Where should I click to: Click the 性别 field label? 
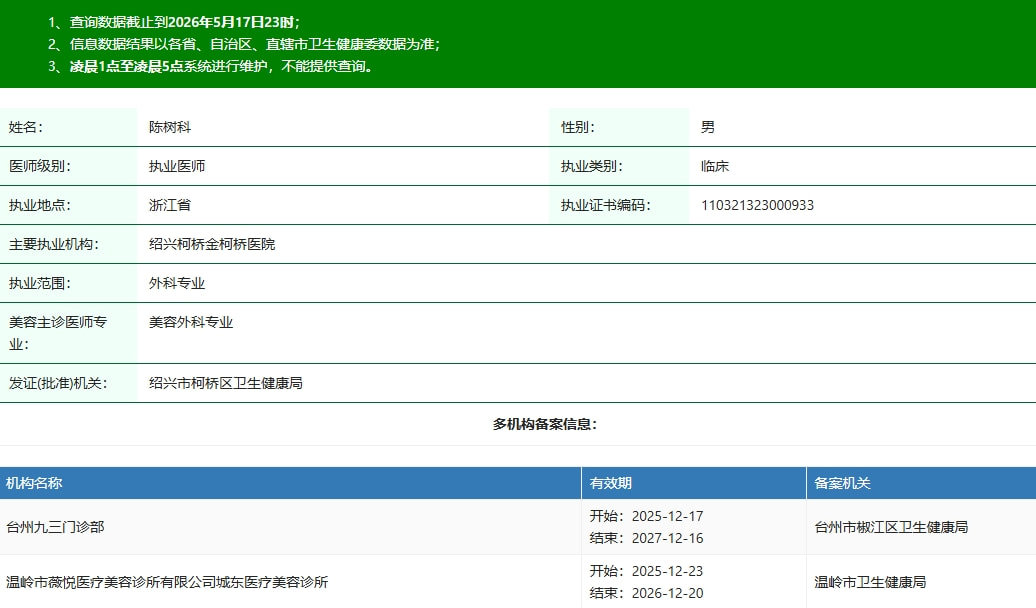click(x=578, y=127)
